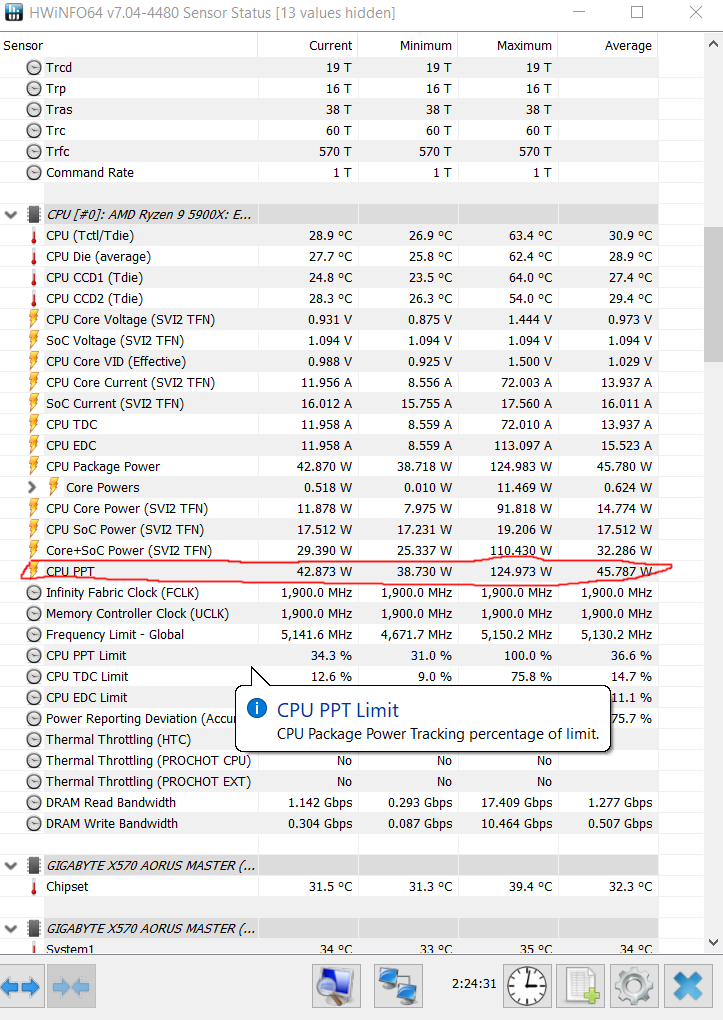Collapse the AMD Ryzen 9 5900X sensor group
723x1020 pixels.
(x=10, y=215)
